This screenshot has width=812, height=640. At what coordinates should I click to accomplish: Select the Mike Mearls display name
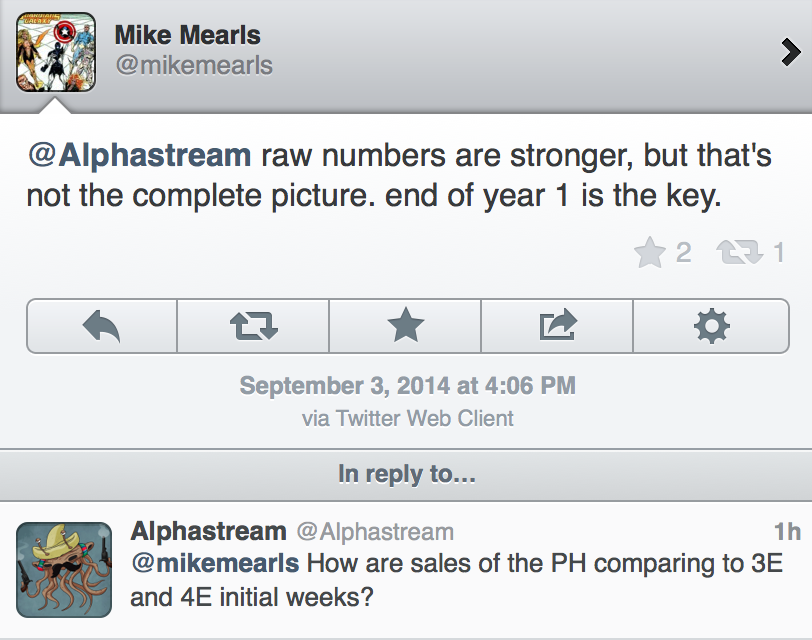[187, 36]
